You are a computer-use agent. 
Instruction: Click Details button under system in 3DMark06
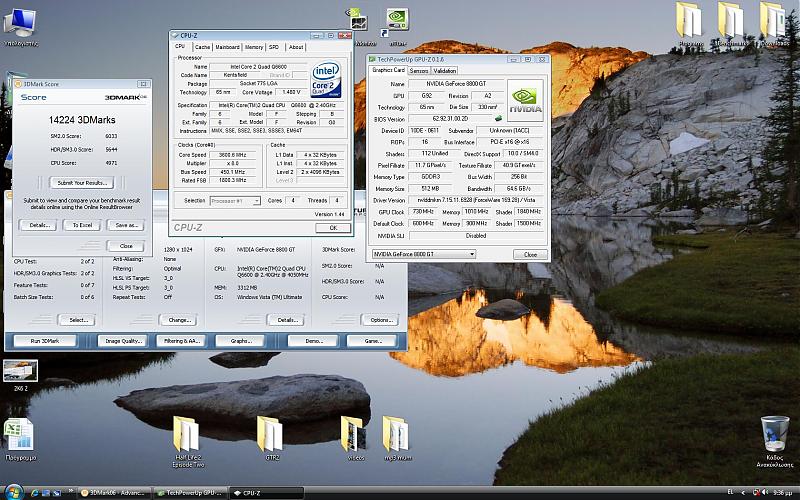coord(286,320)
